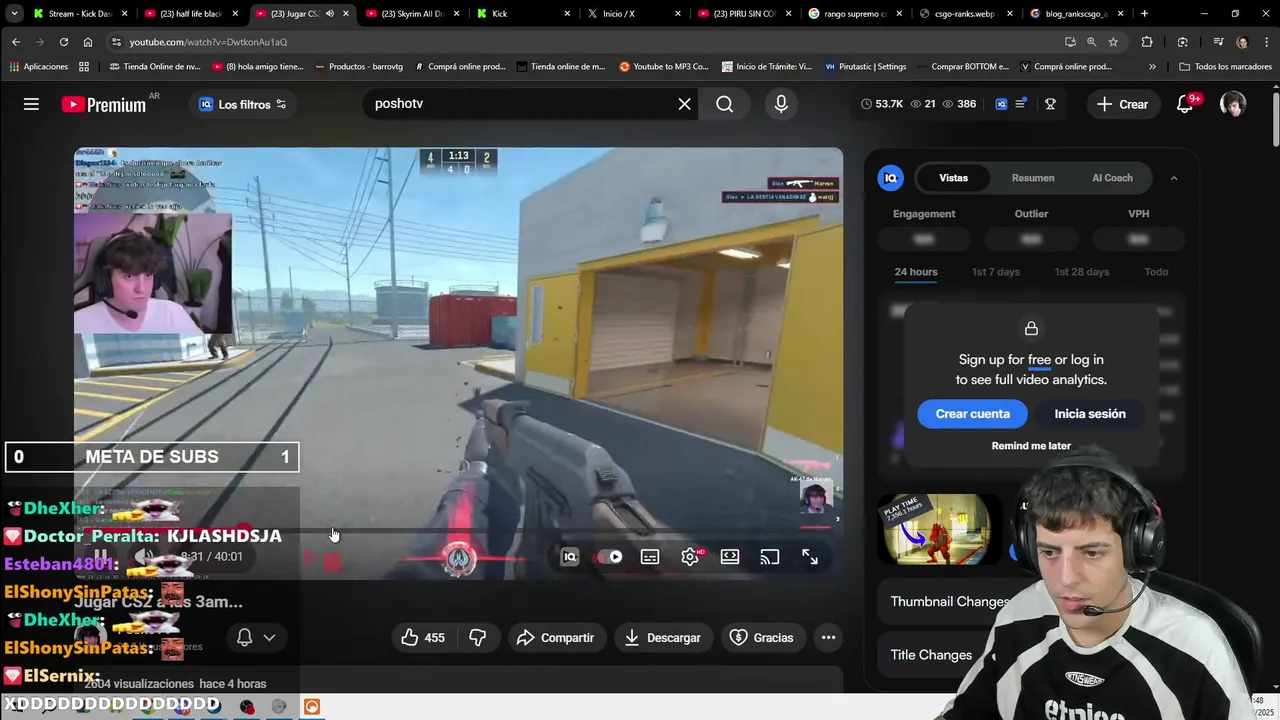The width and height of the screenshot is (1280, 720).
Task: Click the vidIQ icon in the player controls
Action: (x=569, y=557)
